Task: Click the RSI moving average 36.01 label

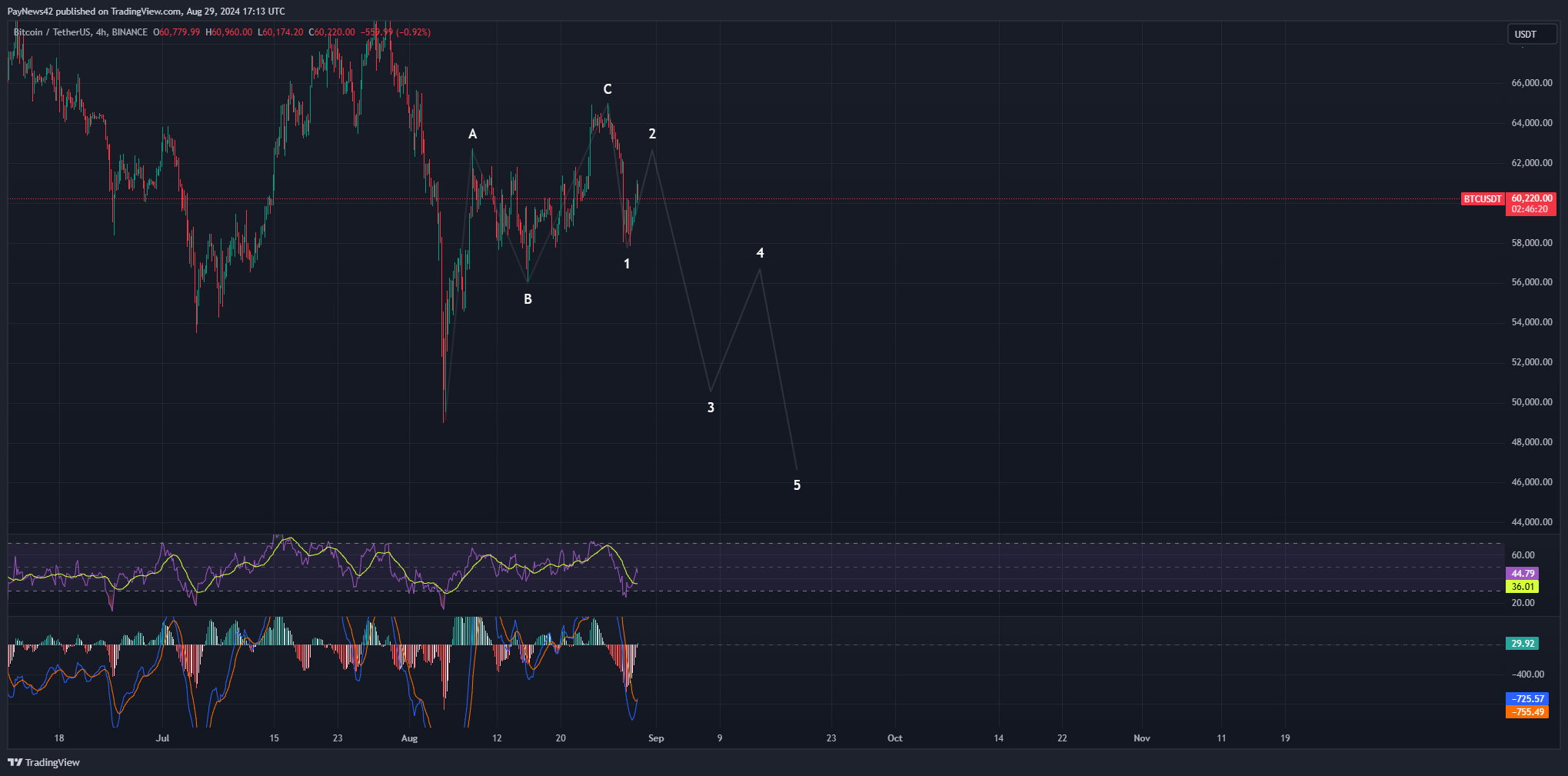Action: [x=1522, y=587]
